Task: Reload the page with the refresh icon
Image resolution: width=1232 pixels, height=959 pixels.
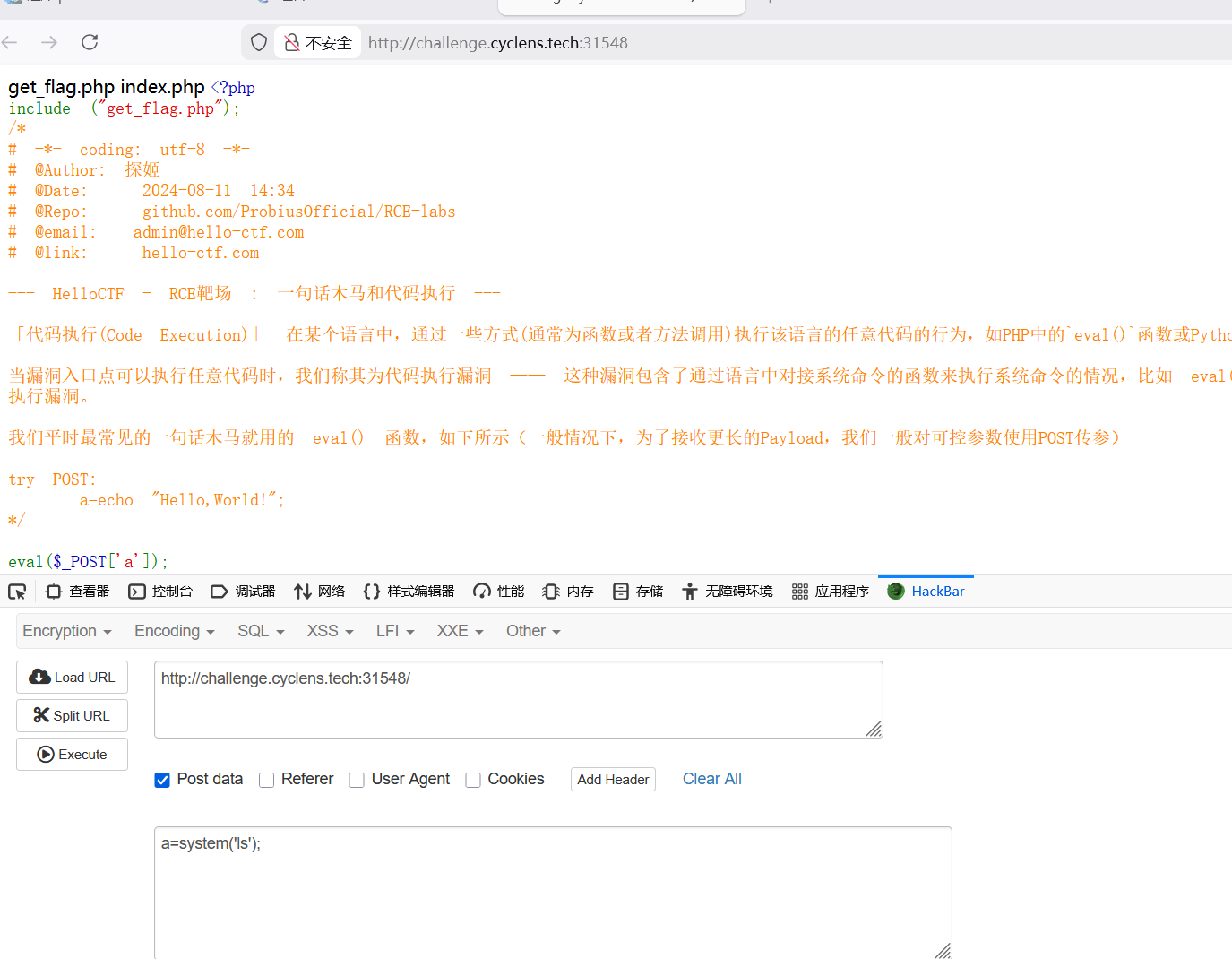Action: (90, 42)
